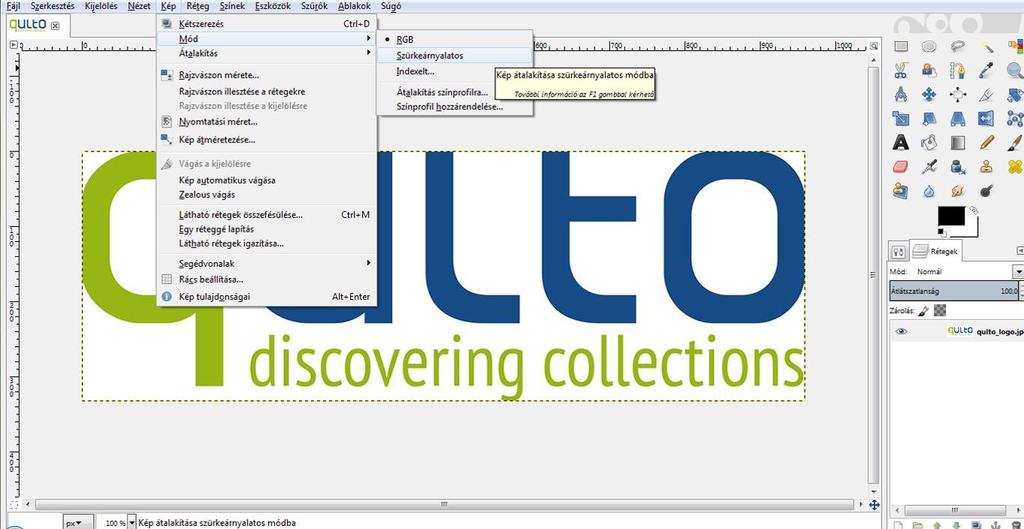Close the quito image tab

(55, 25)
